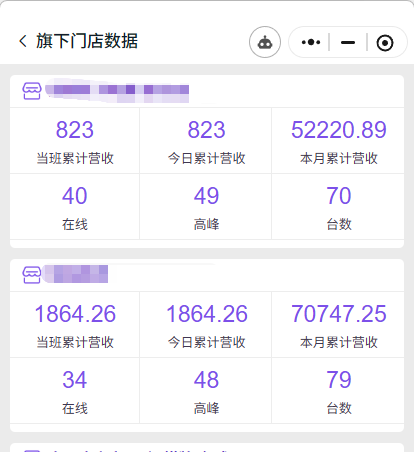Click the second store's shop icon
Image resolution: width=414 pixels, height=452 pixels.
click(32, 275)
